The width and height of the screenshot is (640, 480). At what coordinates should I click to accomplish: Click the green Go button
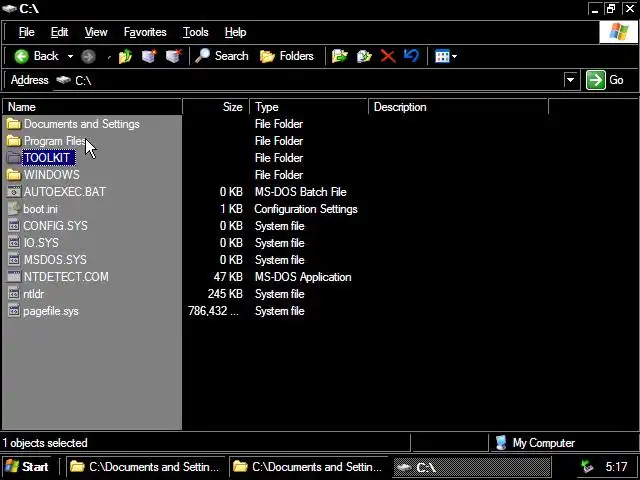[x=605, y=80]
